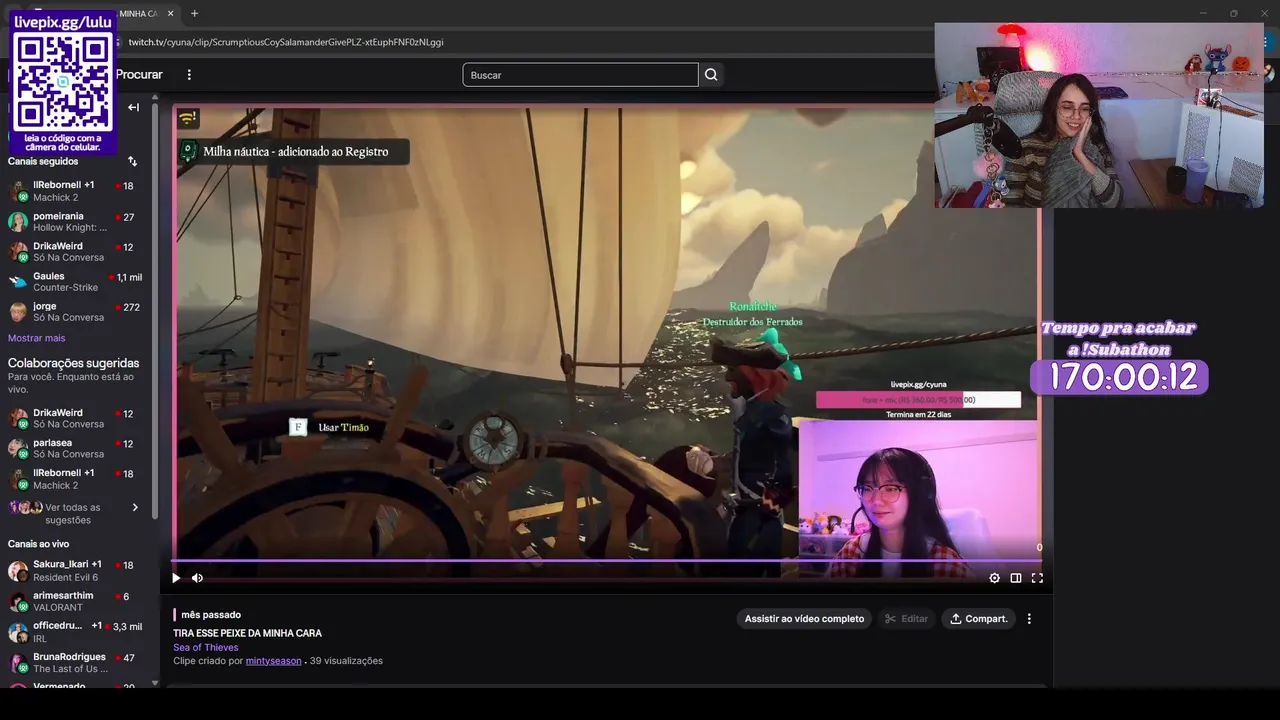Click the Canais ao vivo heading
1280x720 pixels.
(39, 544)
